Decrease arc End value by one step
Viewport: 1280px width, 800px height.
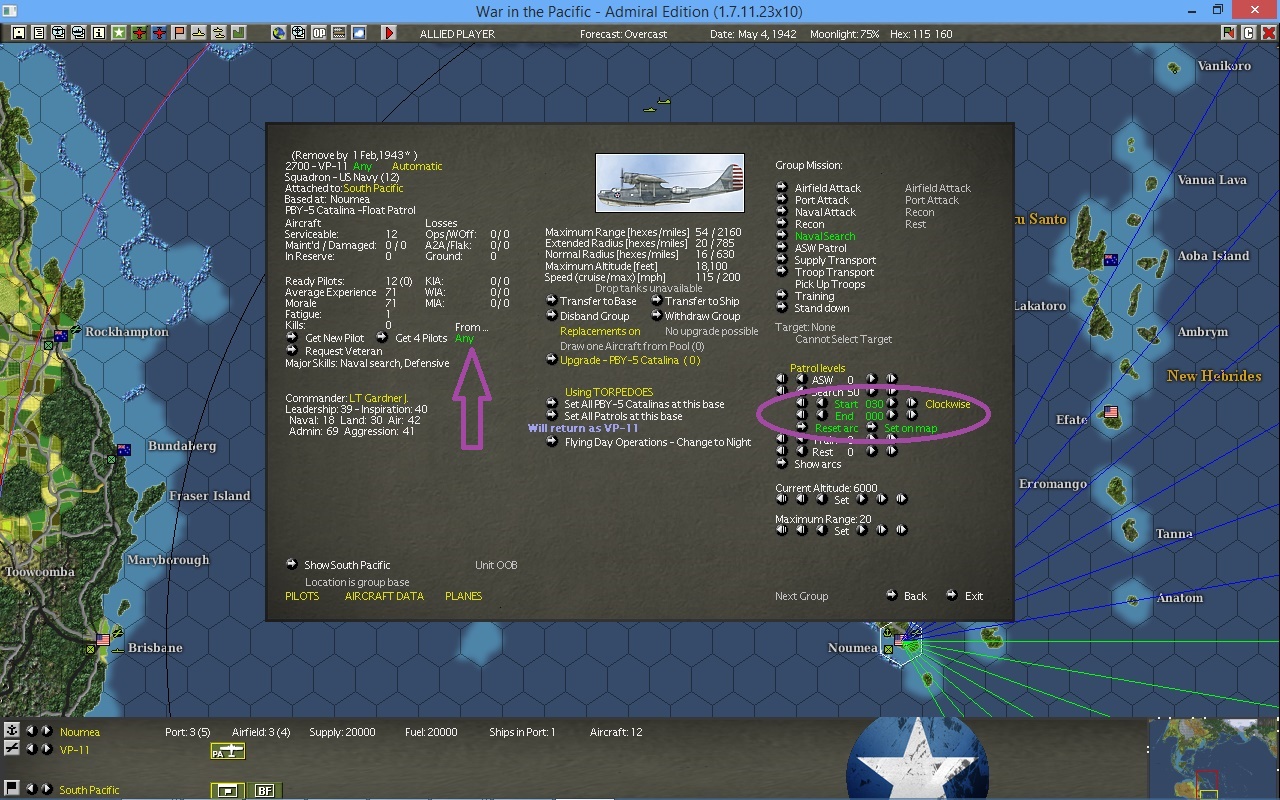click(821, 416)
